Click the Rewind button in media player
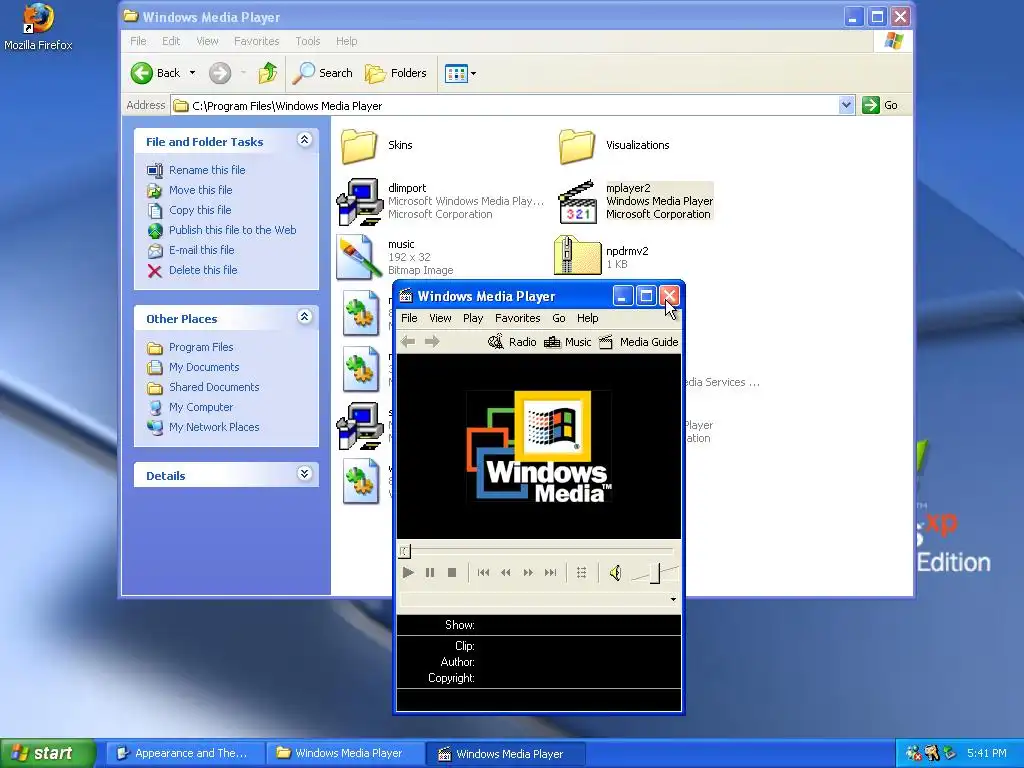Viewport: 1024px width, 768px height. (x=505, y=573)
